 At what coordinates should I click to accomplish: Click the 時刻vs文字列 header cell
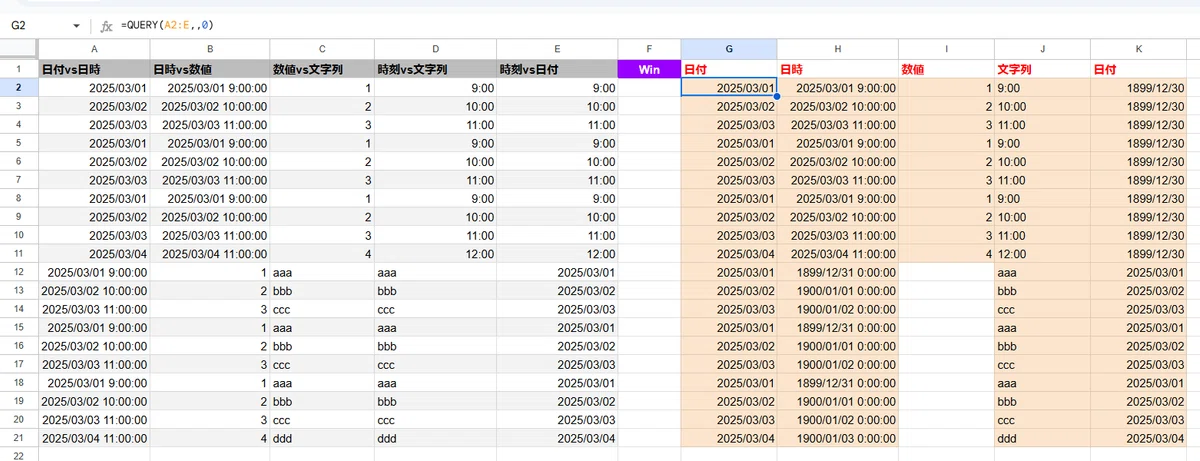435,69
